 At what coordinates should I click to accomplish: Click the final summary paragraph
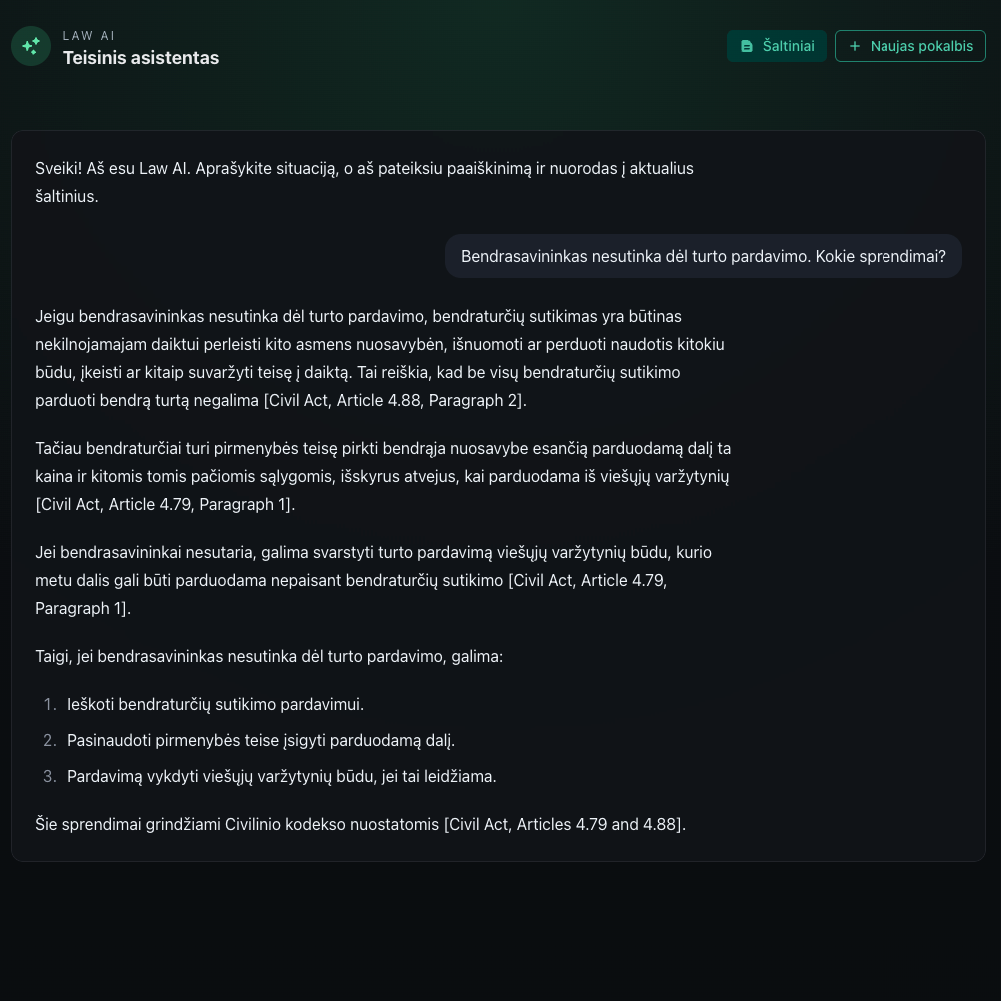point(360,824)
